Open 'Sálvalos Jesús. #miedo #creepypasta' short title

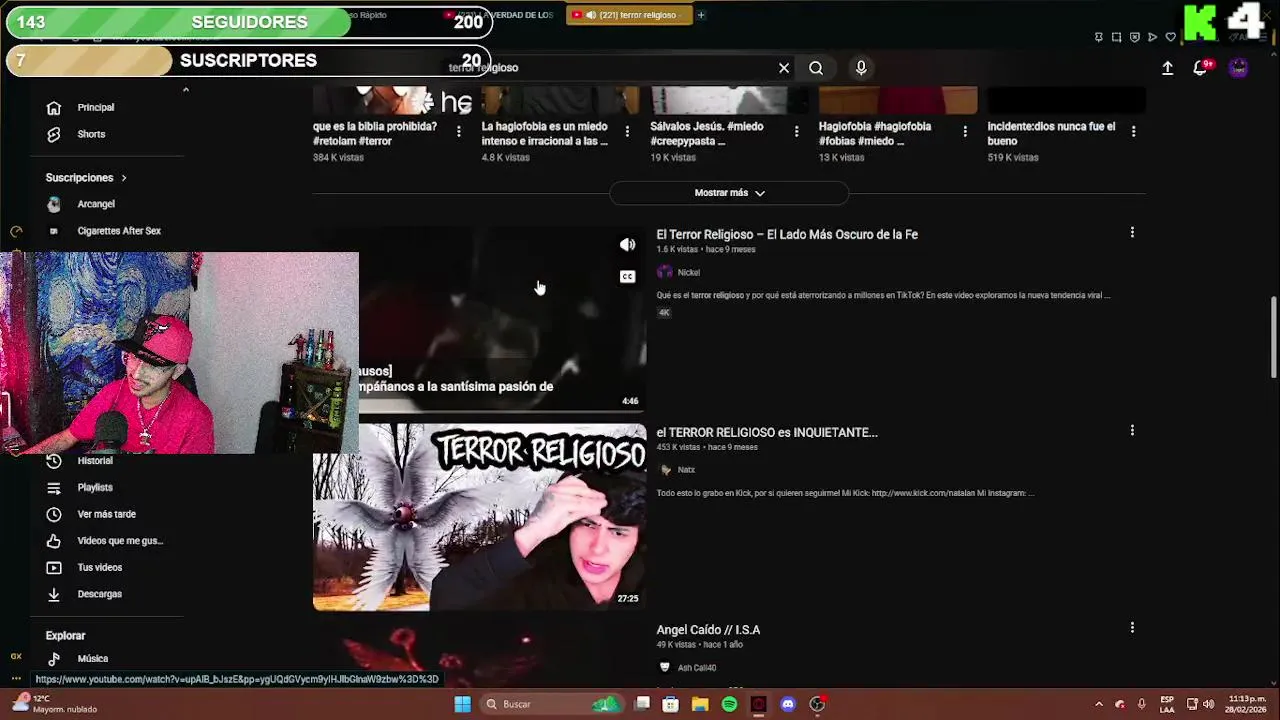(x=707, y=134)
